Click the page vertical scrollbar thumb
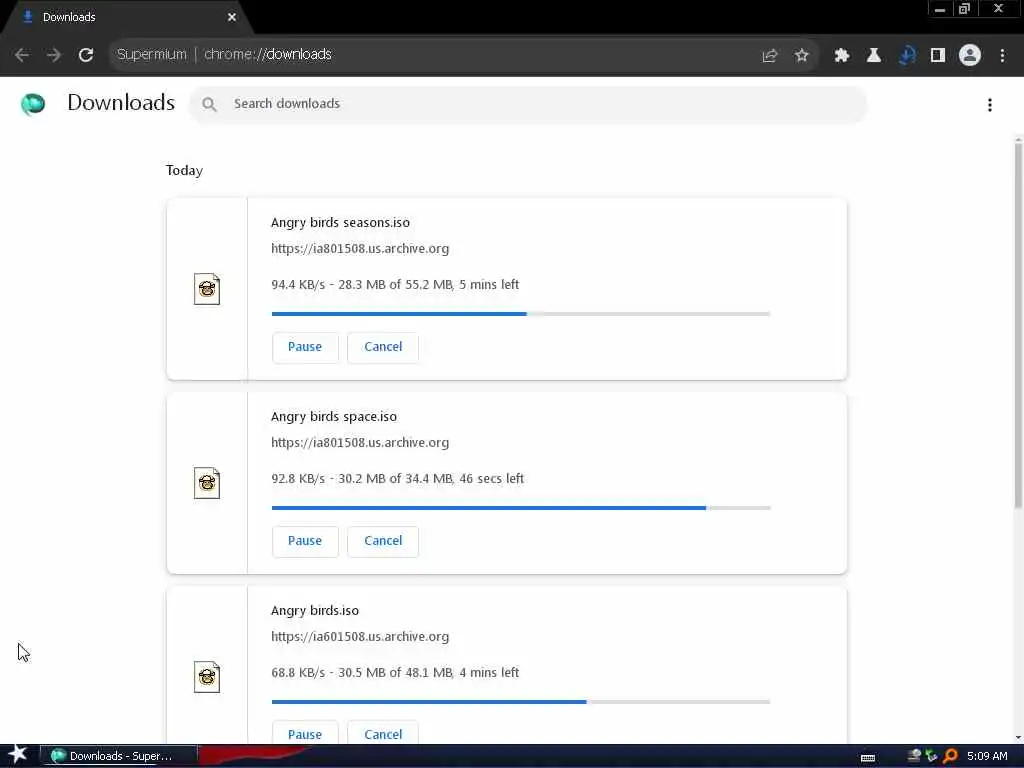The width and height of the screenshot is (1024, 768). 1018,325
